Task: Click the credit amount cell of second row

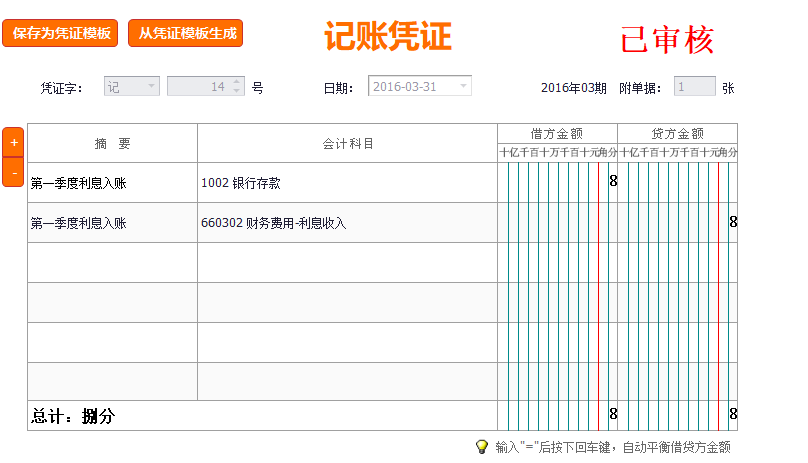Action: [677, 223]
